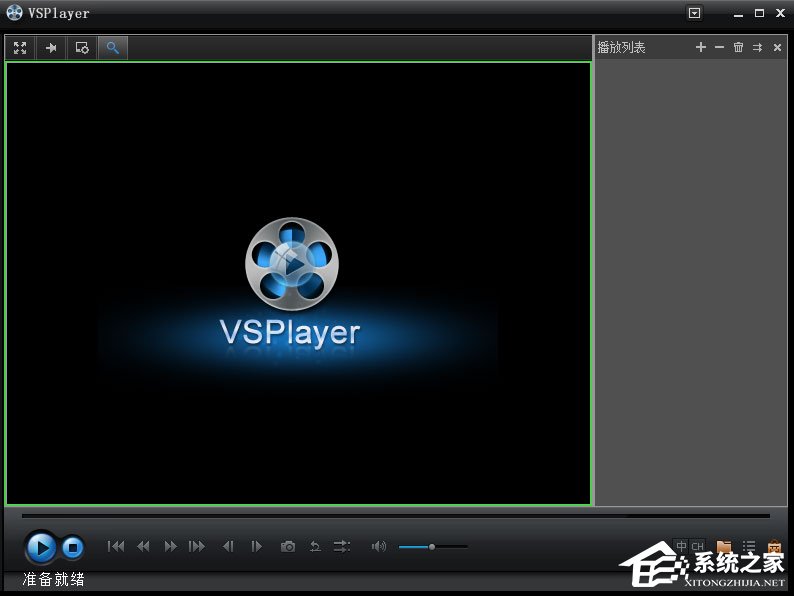Screen dimensions: 794x596
Task: Click the VSPlayer video display area
Action: point(298,284)
